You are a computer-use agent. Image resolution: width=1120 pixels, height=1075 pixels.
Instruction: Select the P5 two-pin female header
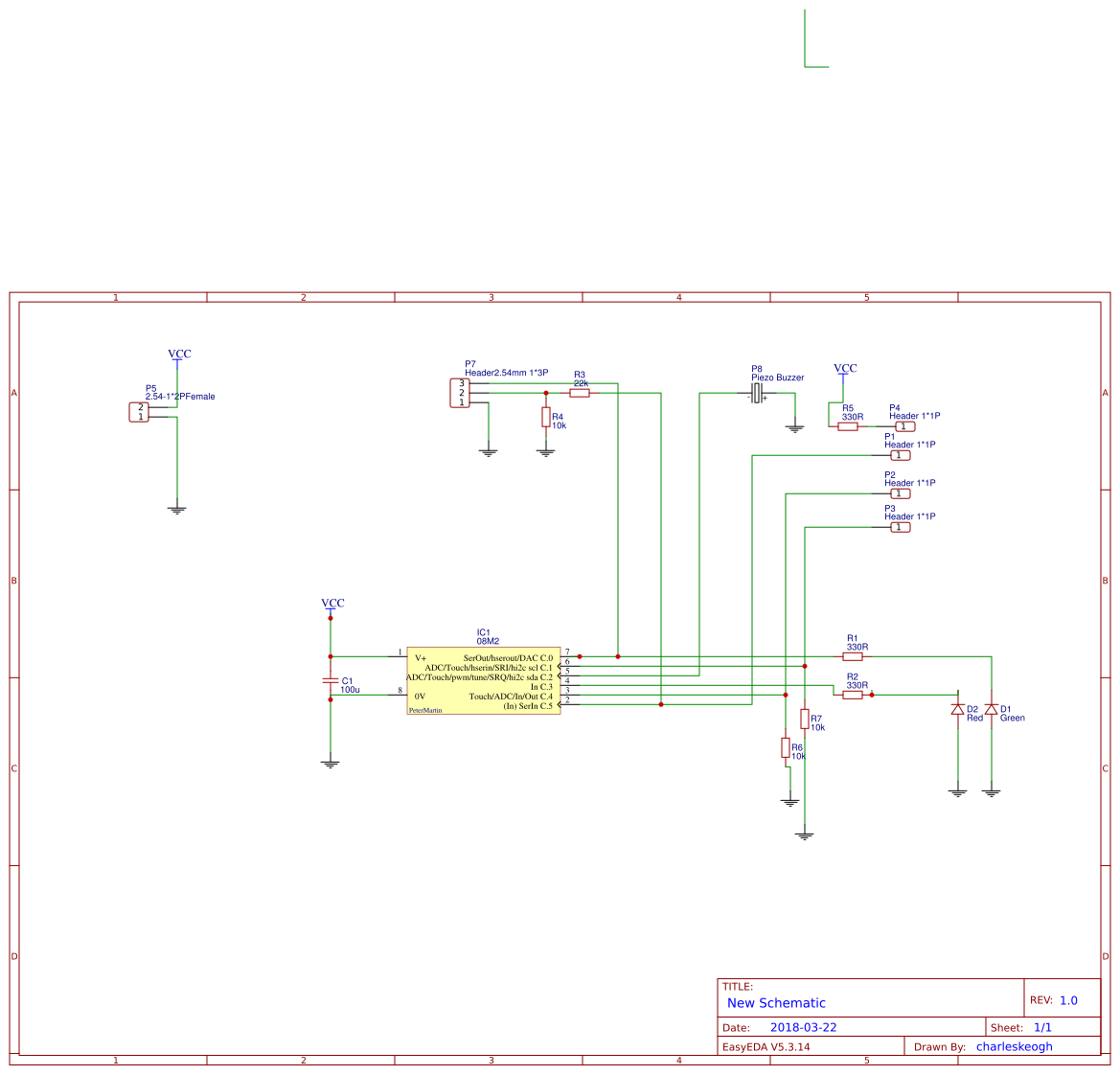(x=139, y=412)
